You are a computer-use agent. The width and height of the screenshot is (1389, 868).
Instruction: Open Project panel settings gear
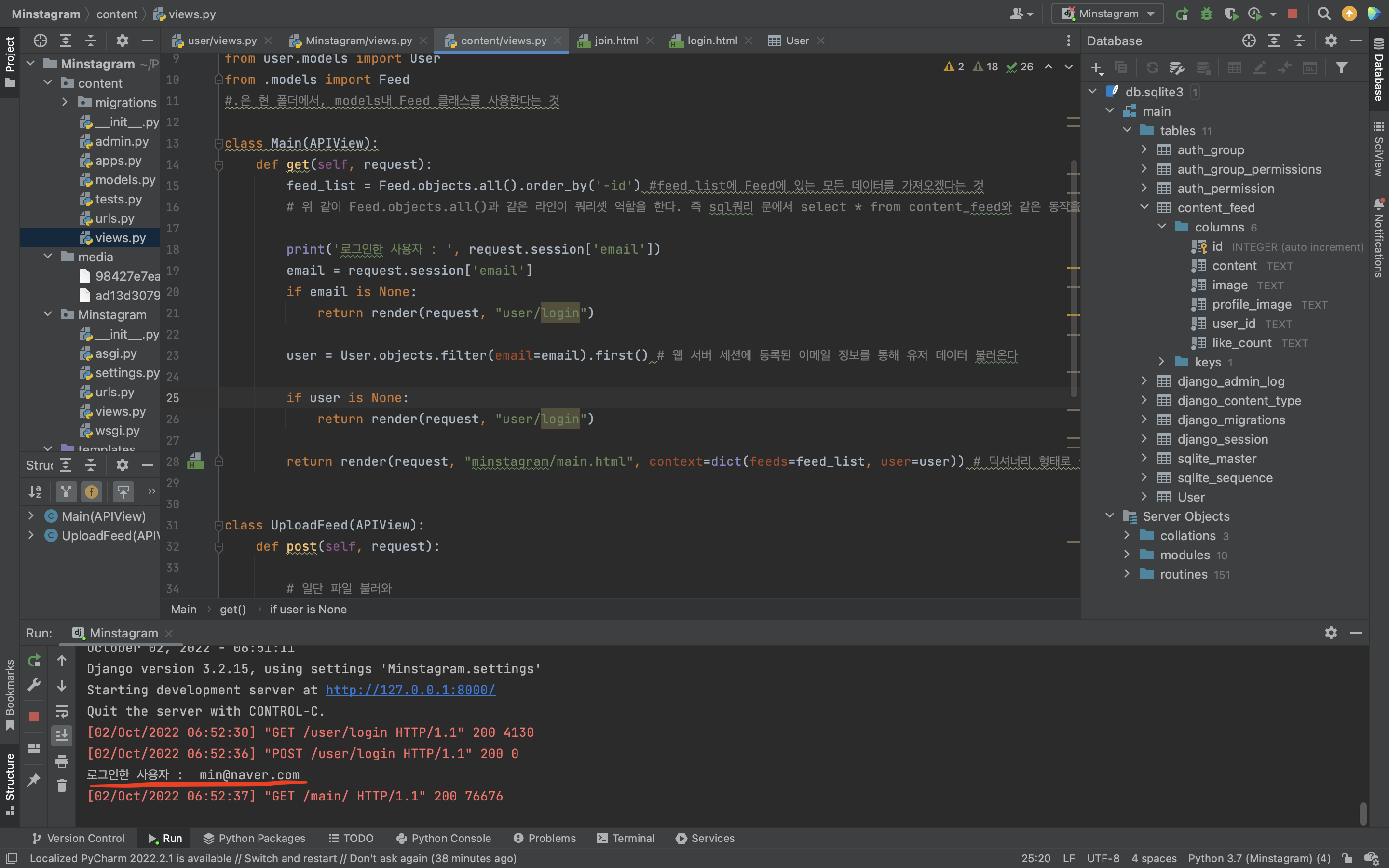[122, 41]
